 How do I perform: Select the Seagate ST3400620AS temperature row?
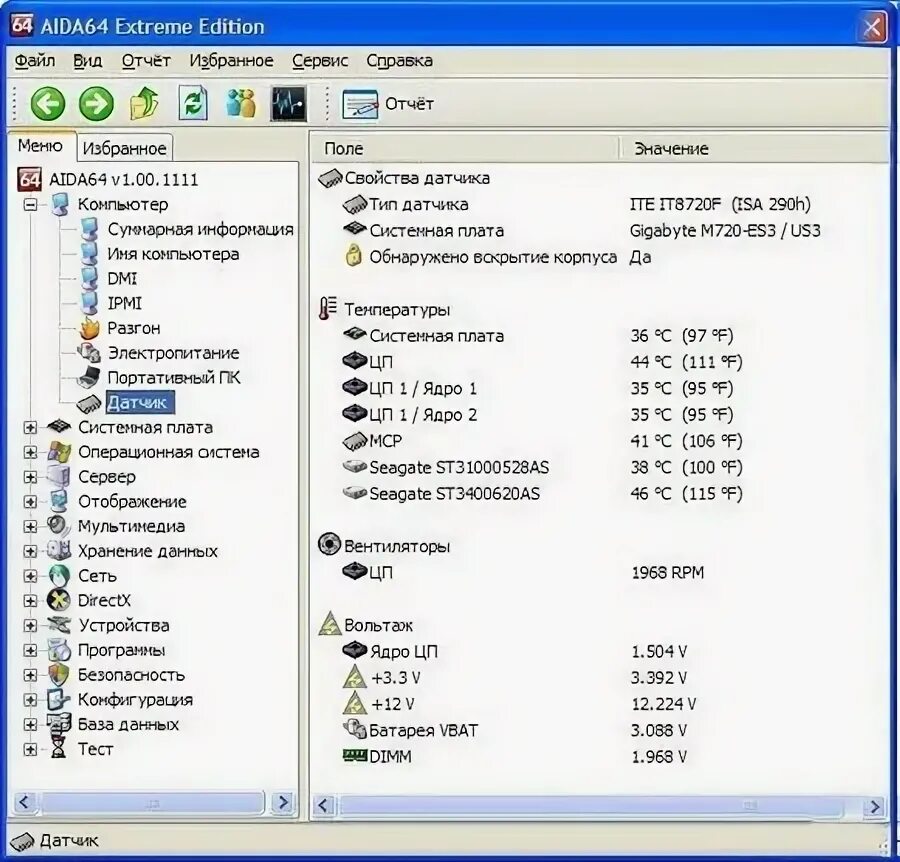tap(542, 494)
